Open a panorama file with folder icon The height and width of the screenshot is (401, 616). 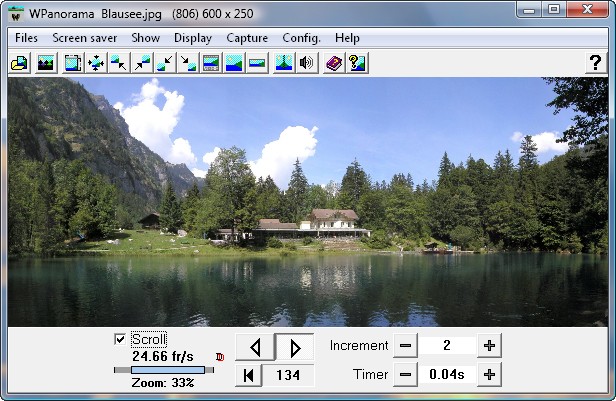click(19, 63)
